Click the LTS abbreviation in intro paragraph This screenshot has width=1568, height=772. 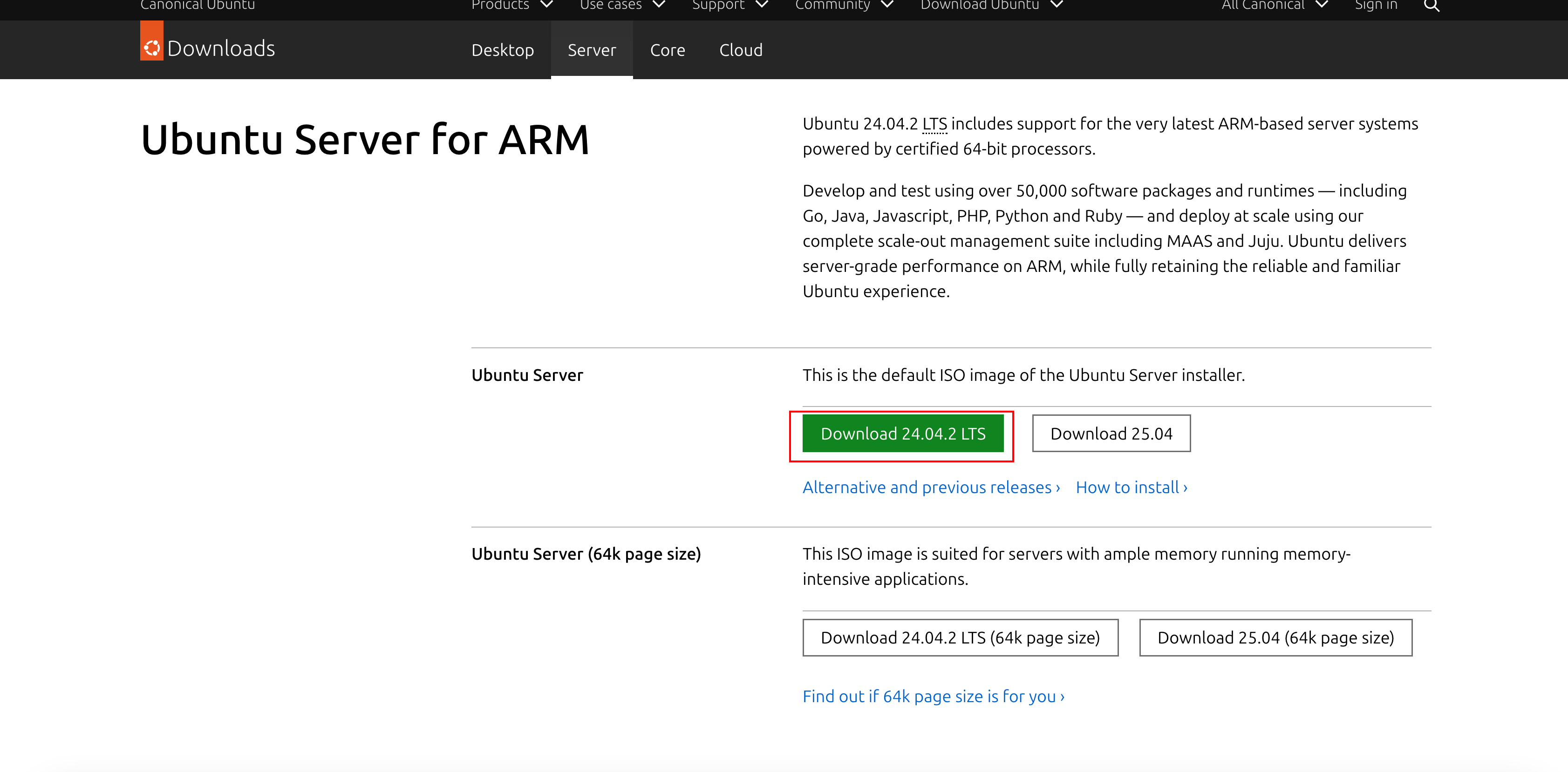pos(934,124)
